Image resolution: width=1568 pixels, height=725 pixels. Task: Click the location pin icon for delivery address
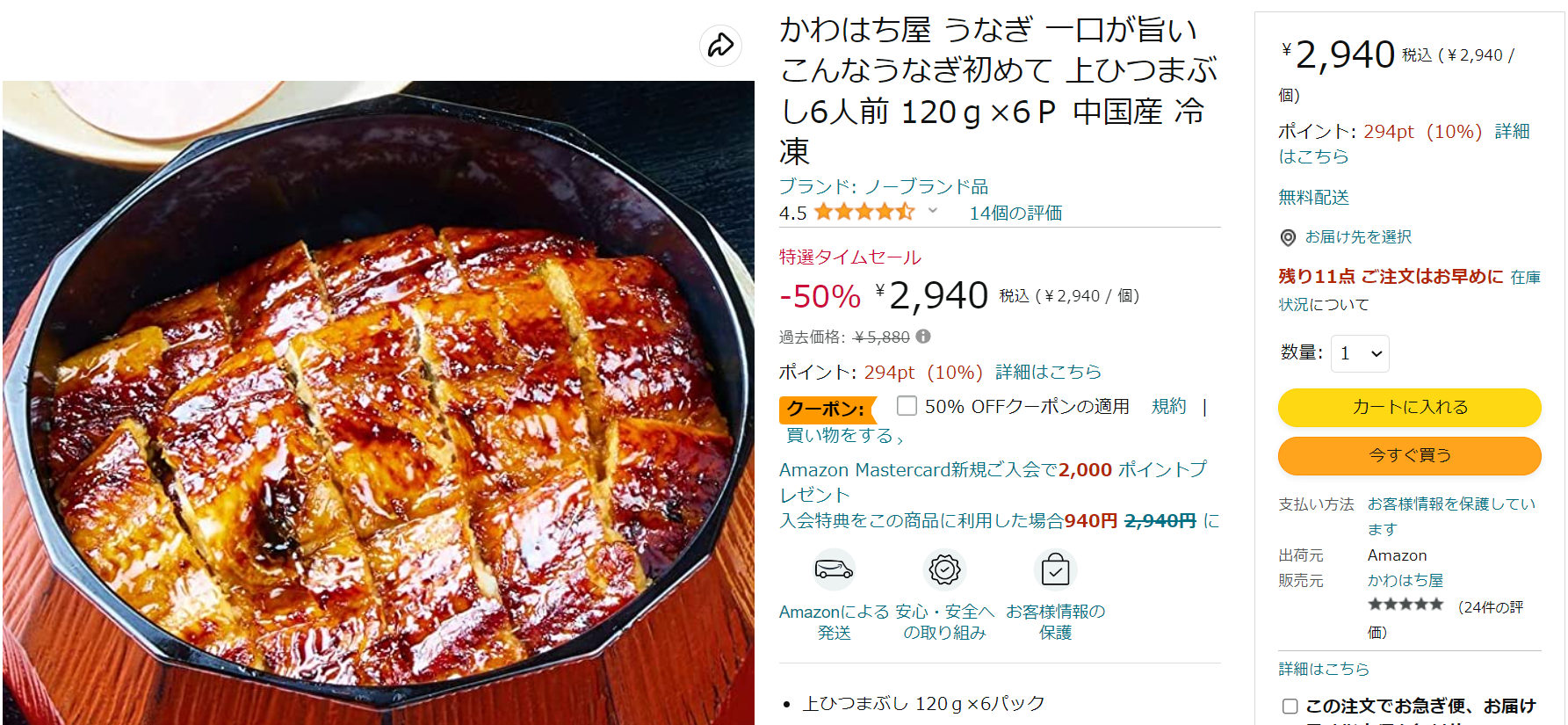point(1288,237)
